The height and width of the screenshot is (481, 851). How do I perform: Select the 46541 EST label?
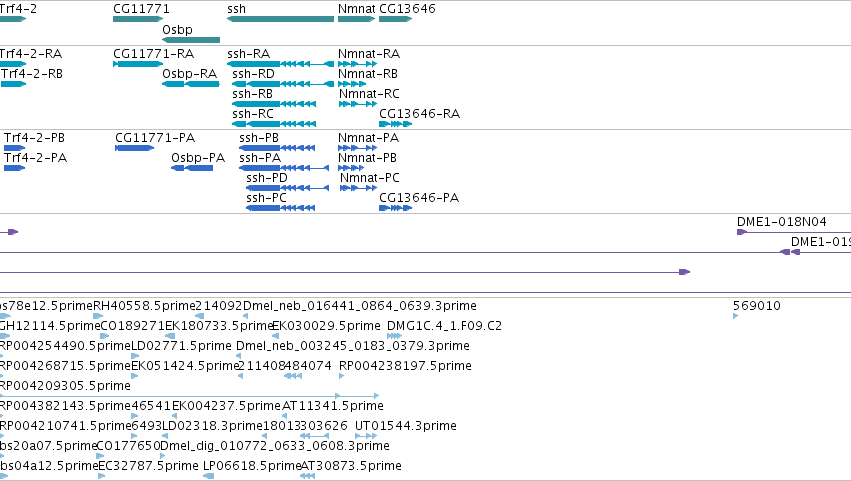pos(151,407)
